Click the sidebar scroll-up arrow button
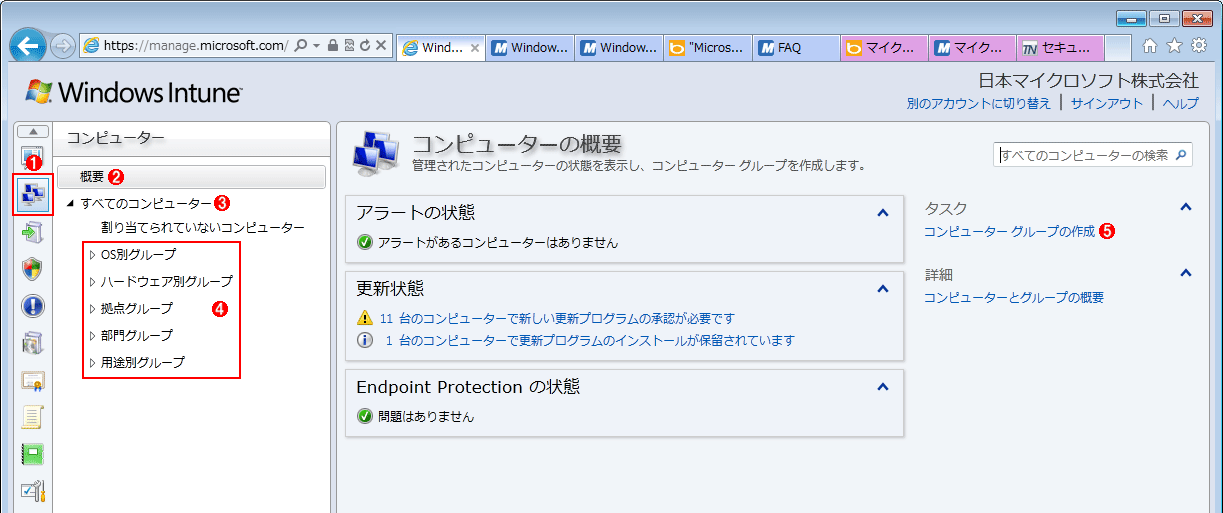Viewport: 1223px width, 513px height. [x=32, y=132]
